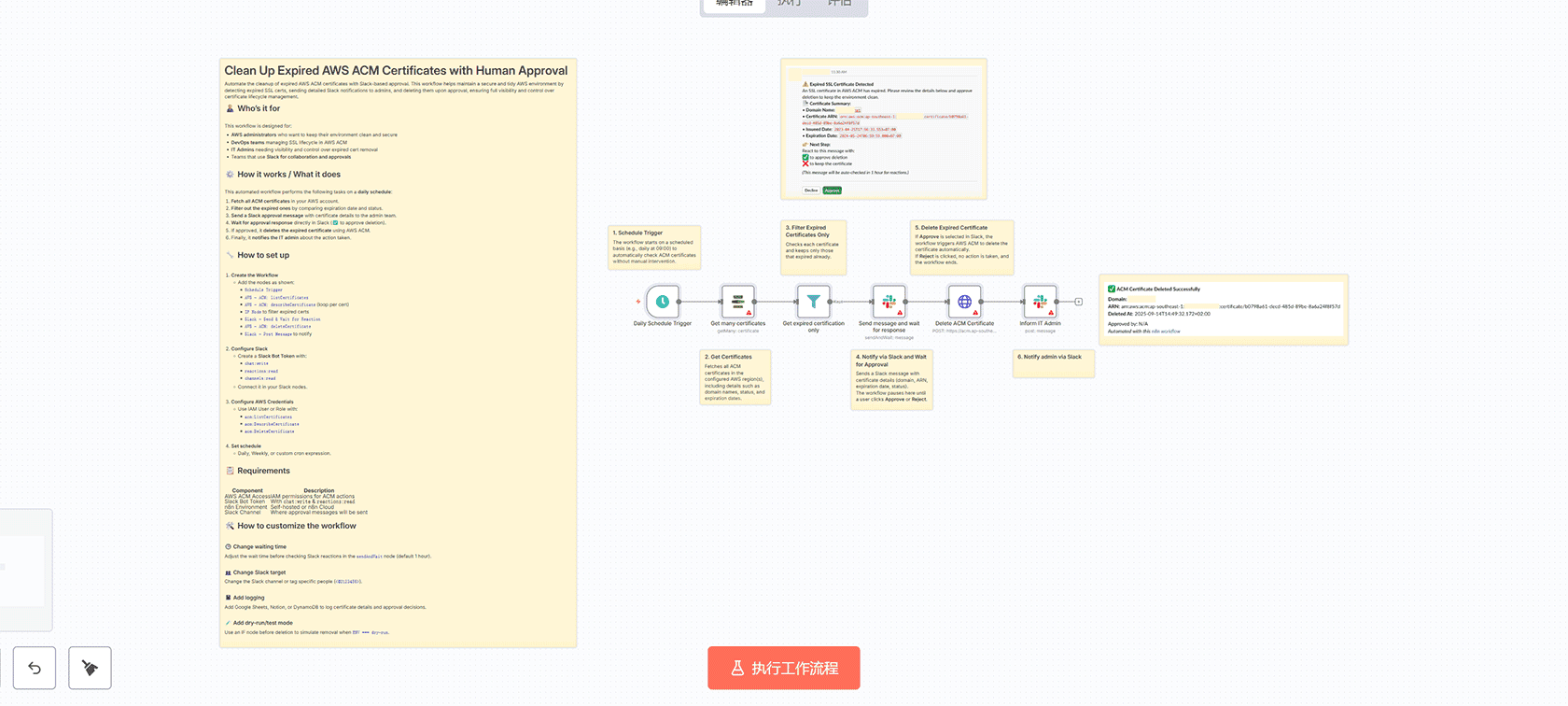Screen dimensions: 1568x706
Task: Switch to the 执行 tab
Action: pyautogui.click(x=790, y=4)
